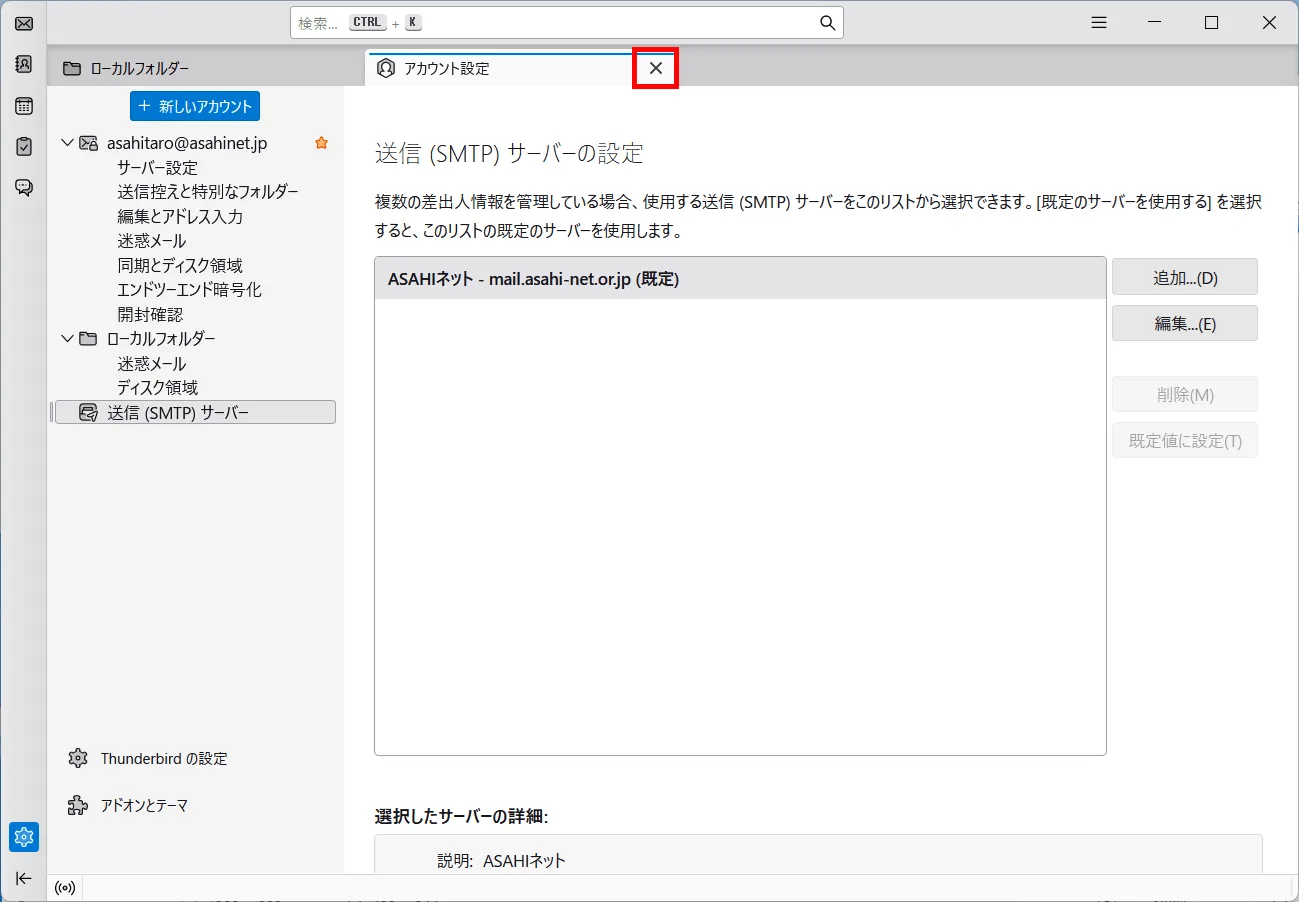Collapse the asahitaro@asahinet.jp account section
The image size is (1300, 902).
[x=66, y=142]
